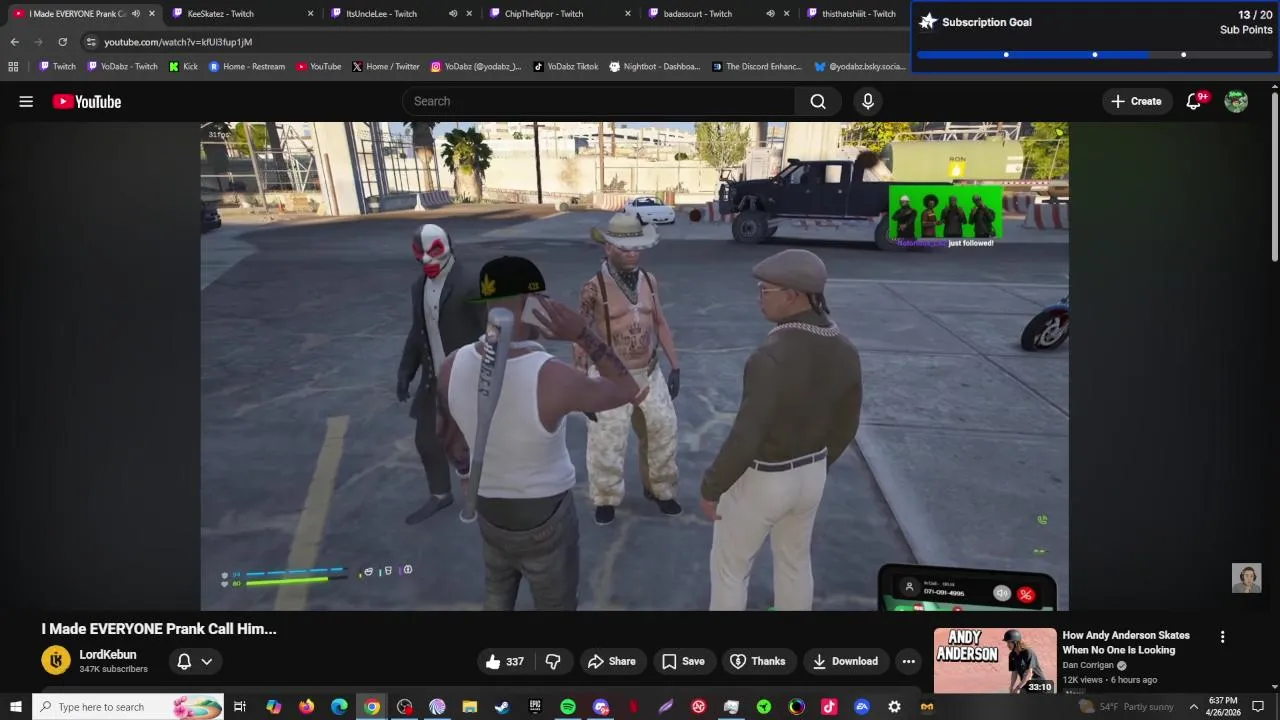Open Microsoft Edge from taskbar
The width and height of the screenshot is (1280, 720).
339,707
